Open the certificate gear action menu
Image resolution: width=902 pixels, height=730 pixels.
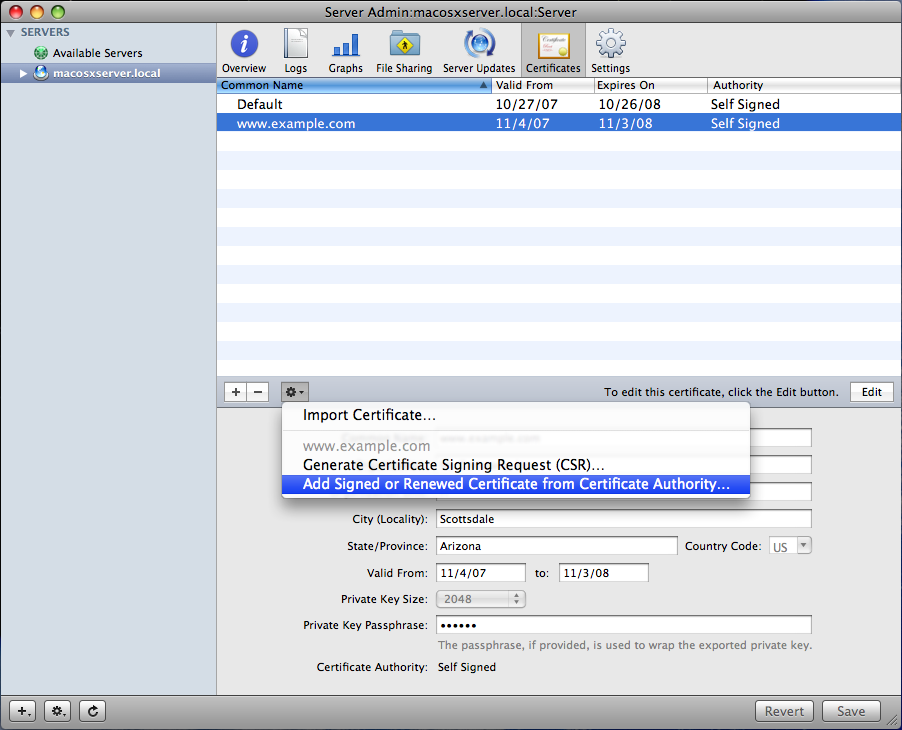tap(295, 392)
